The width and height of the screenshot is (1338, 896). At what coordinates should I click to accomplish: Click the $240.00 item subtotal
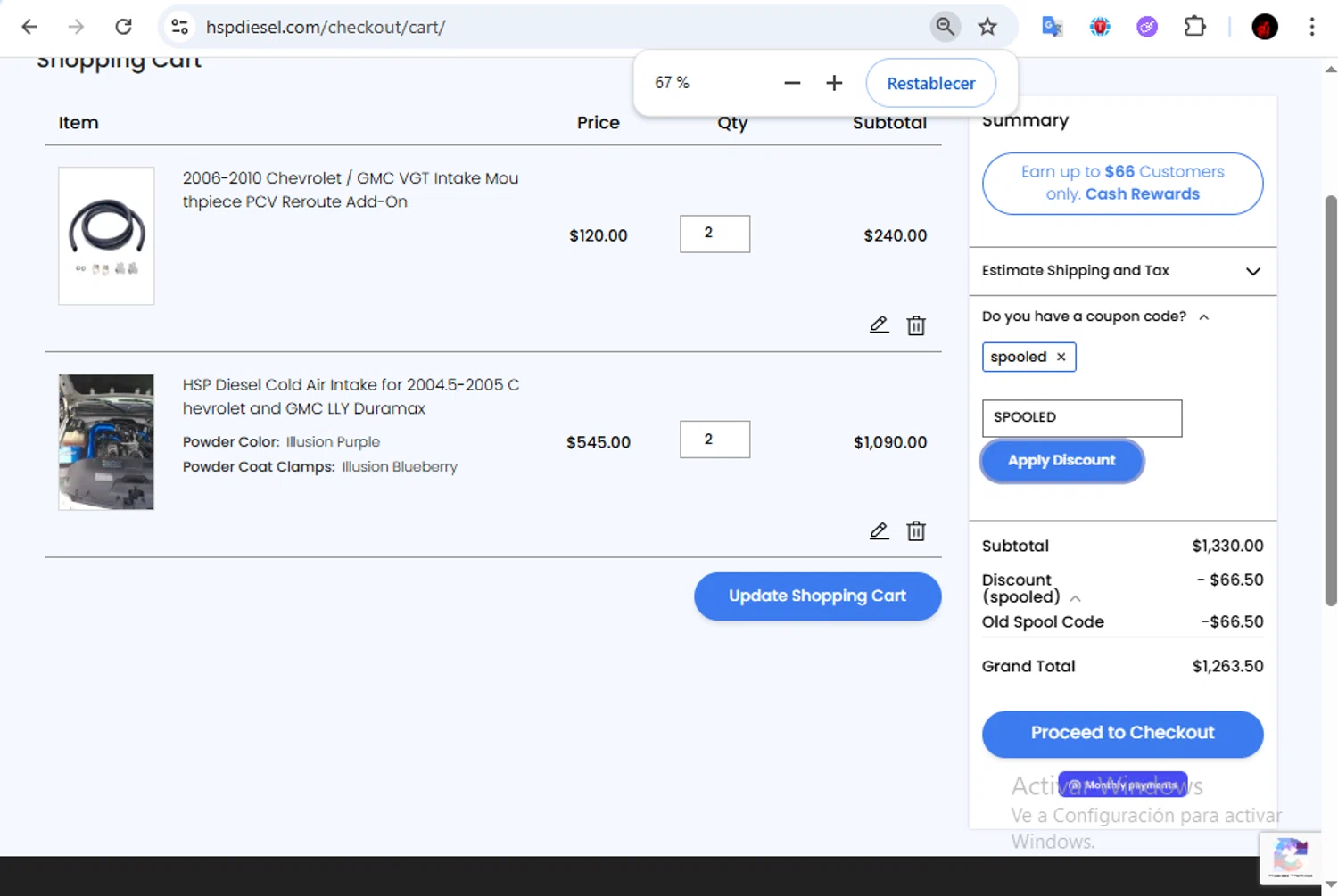click(x=895, y=235)
